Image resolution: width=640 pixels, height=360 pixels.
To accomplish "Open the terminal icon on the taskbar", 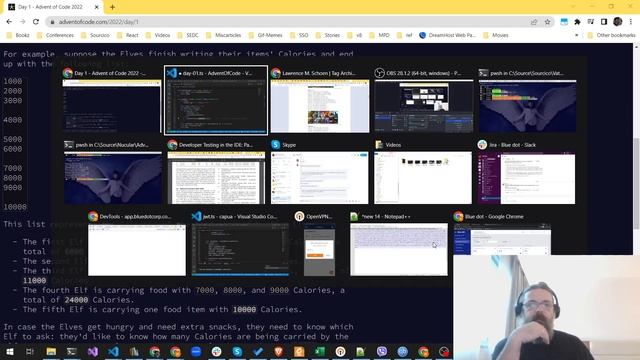I will (x=72, y=351).
